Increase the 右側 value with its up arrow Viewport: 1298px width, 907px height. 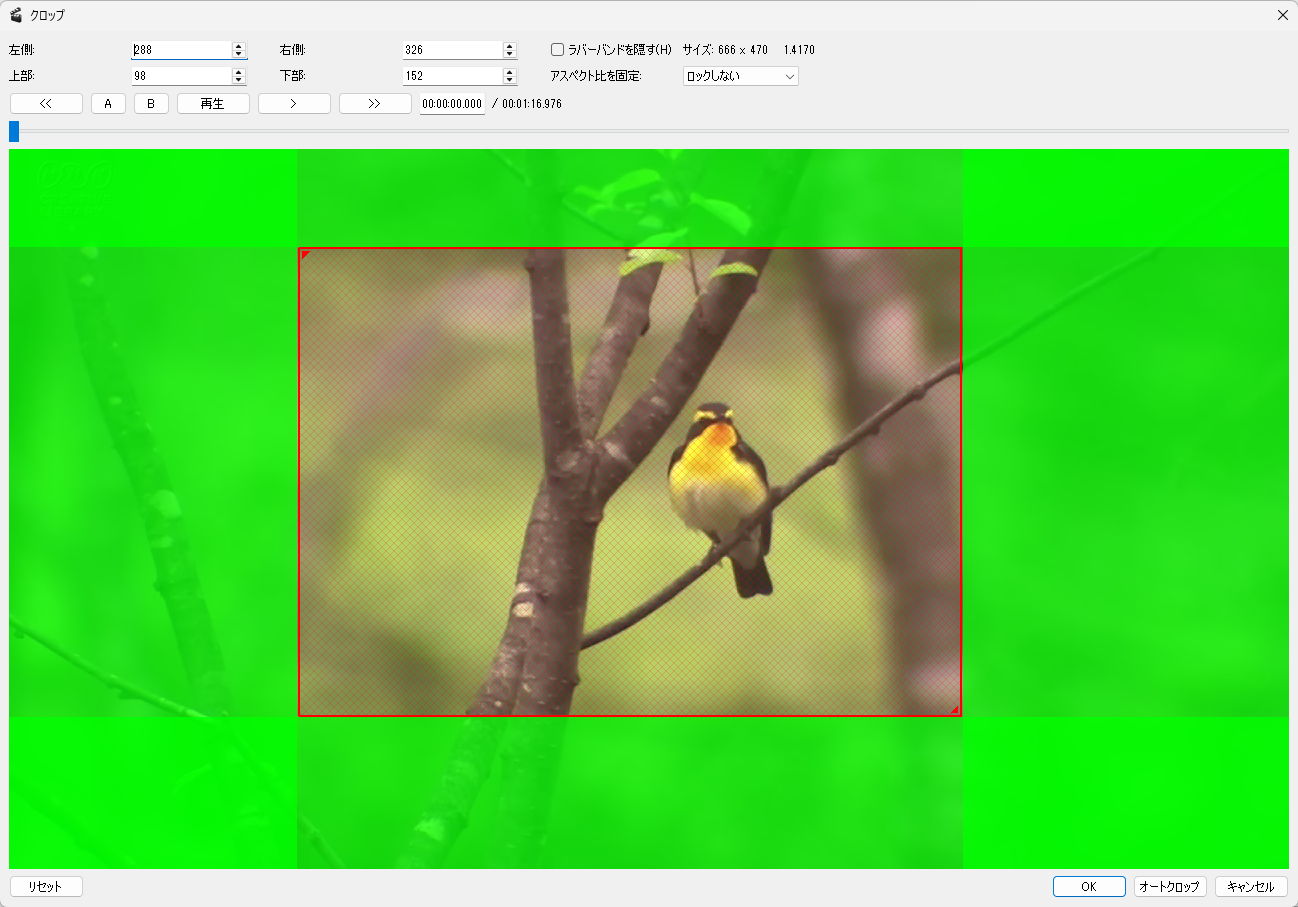[510, 46]
